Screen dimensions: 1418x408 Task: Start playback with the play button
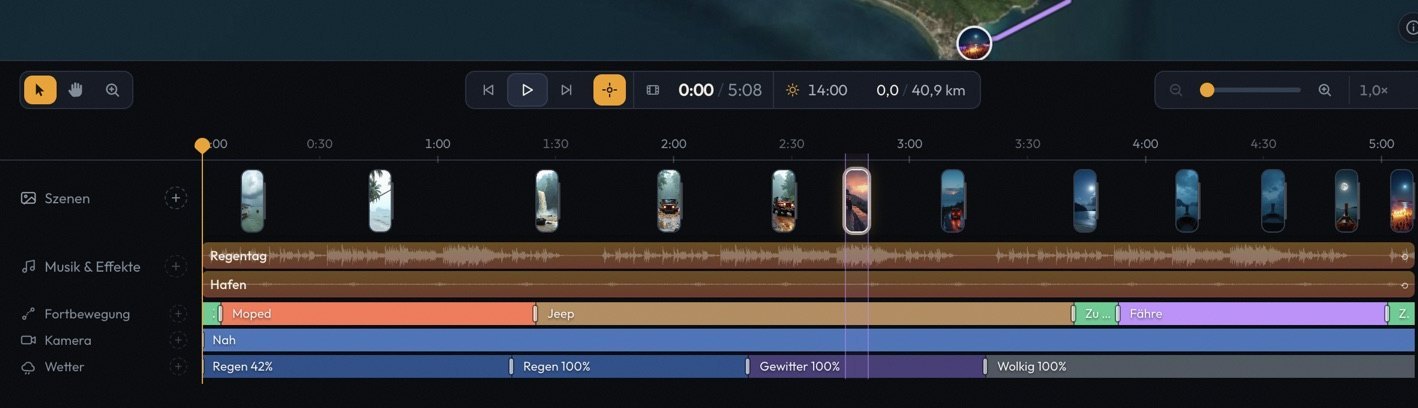pos(527,90)
